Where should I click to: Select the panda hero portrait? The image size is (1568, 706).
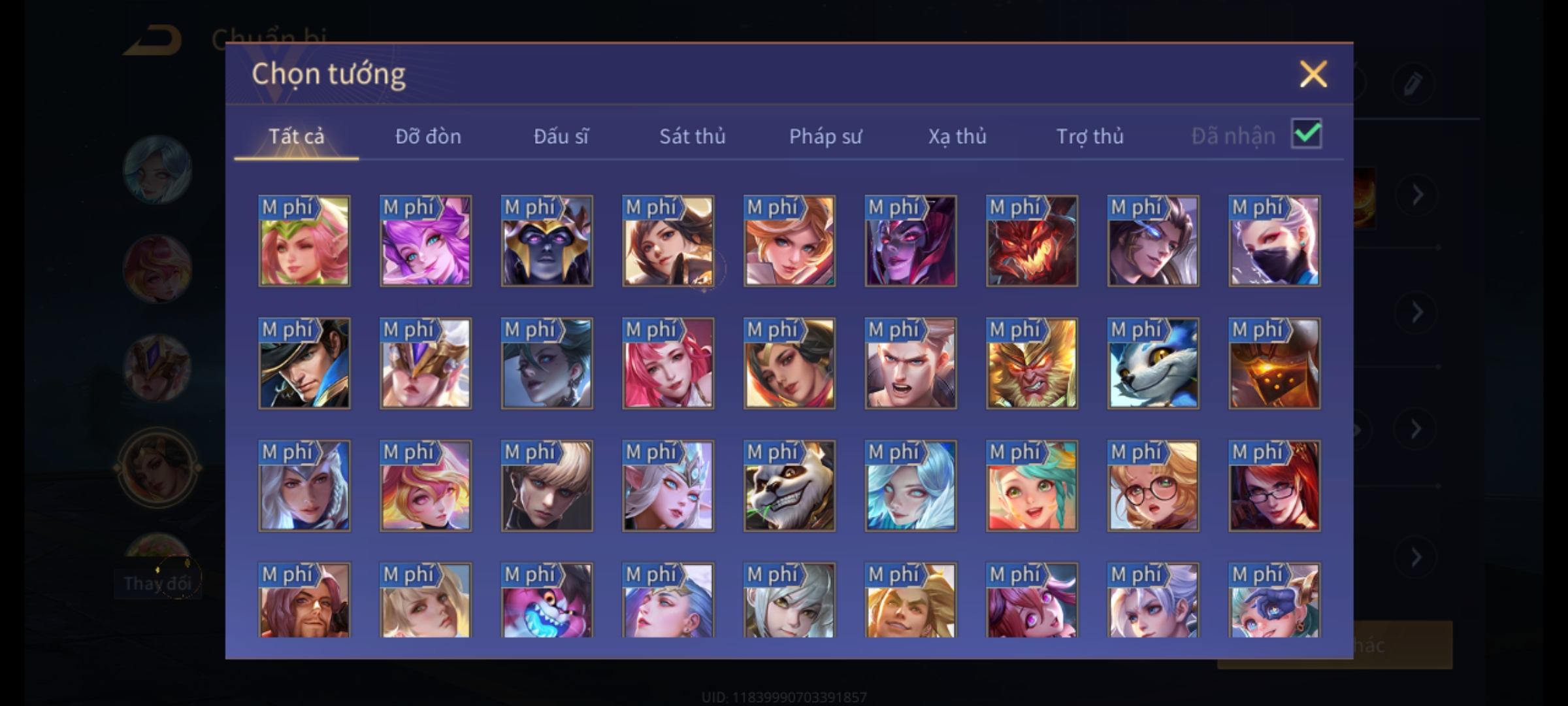pyautogui.click(x=789, y=486)
